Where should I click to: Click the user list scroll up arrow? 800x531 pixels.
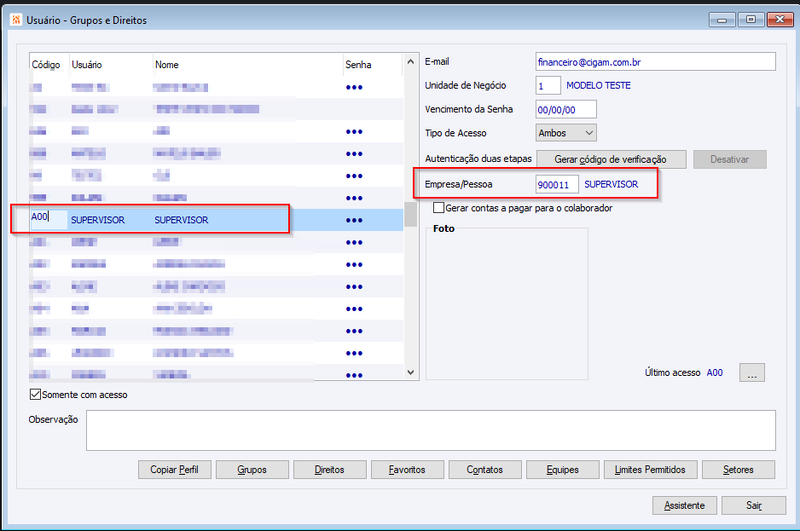pyautogui.click(x=411, y=61)
